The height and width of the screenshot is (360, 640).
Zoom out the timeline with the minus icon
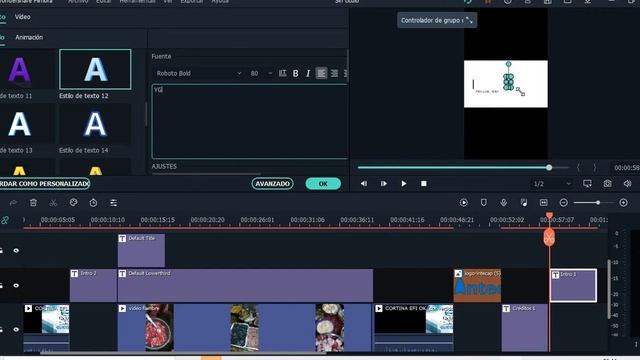[564, 202]
